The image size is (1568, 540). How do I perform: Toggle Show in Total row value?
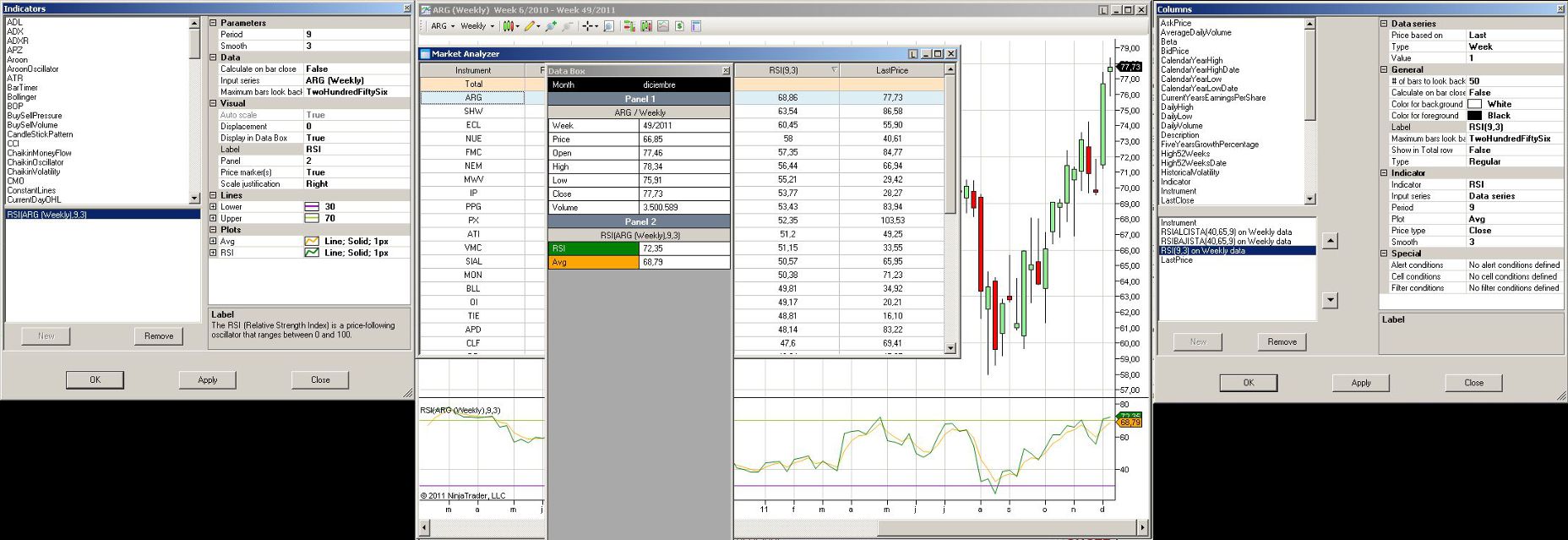click(x=1515, y=150)
